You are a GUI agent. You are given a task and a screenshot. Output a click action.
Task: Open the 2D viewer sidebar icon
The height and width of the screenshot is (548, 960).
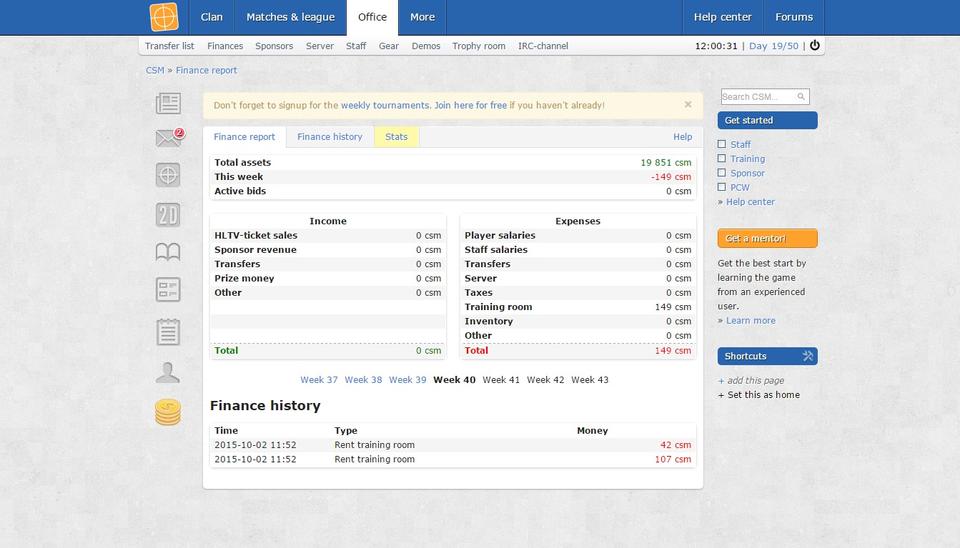(x=168, y=214)
